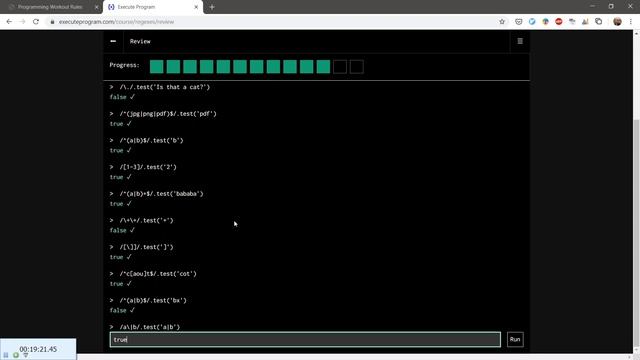Click the Progress: label
The image size is (640, 360).
[x=124, y=65]
